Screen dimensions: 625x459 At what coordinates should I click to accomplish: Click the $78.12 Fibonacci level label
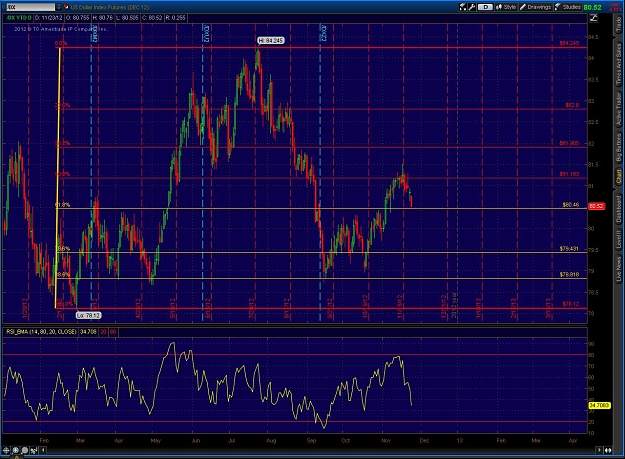(571, 304)
